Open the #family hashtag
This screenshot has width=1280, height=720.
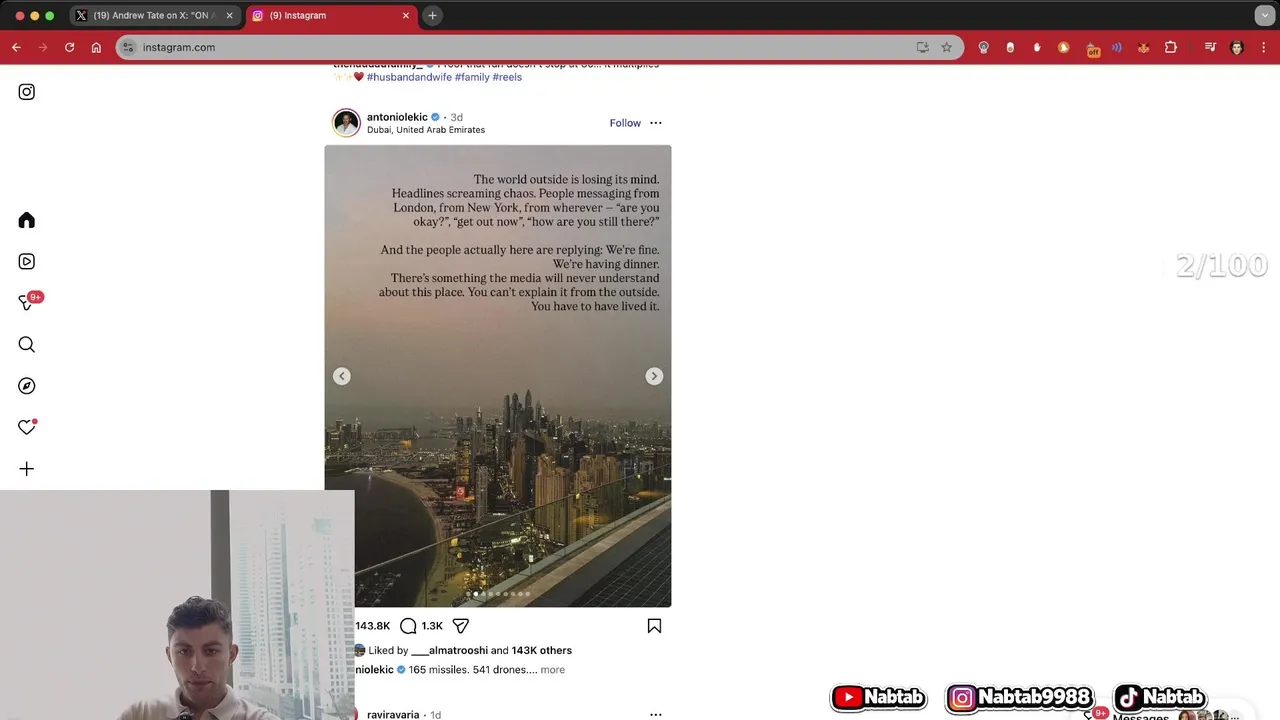(472, 77)
